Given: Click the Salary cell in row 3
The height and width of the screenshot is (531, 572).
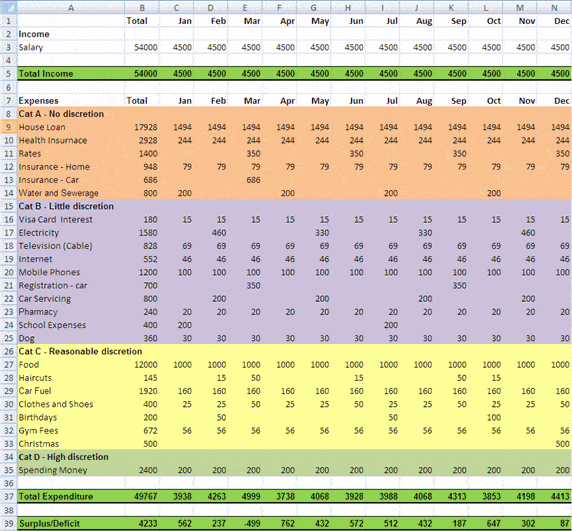Looking at the screenshot, I should pyautogui.click(x=71, y=47).
